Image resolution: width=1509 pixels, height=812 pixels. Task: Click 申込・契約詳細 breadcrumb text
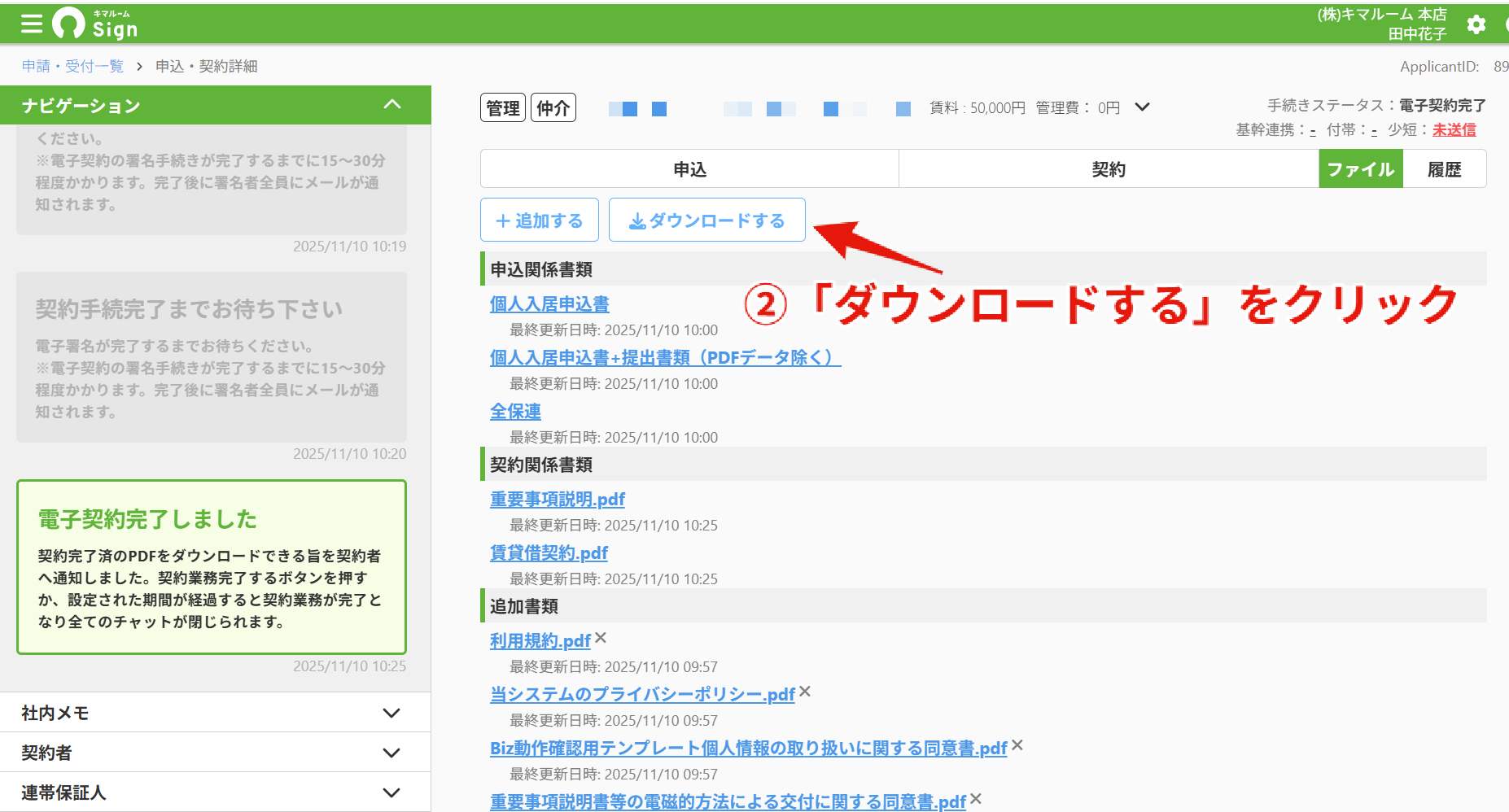[x=207, y=66]
